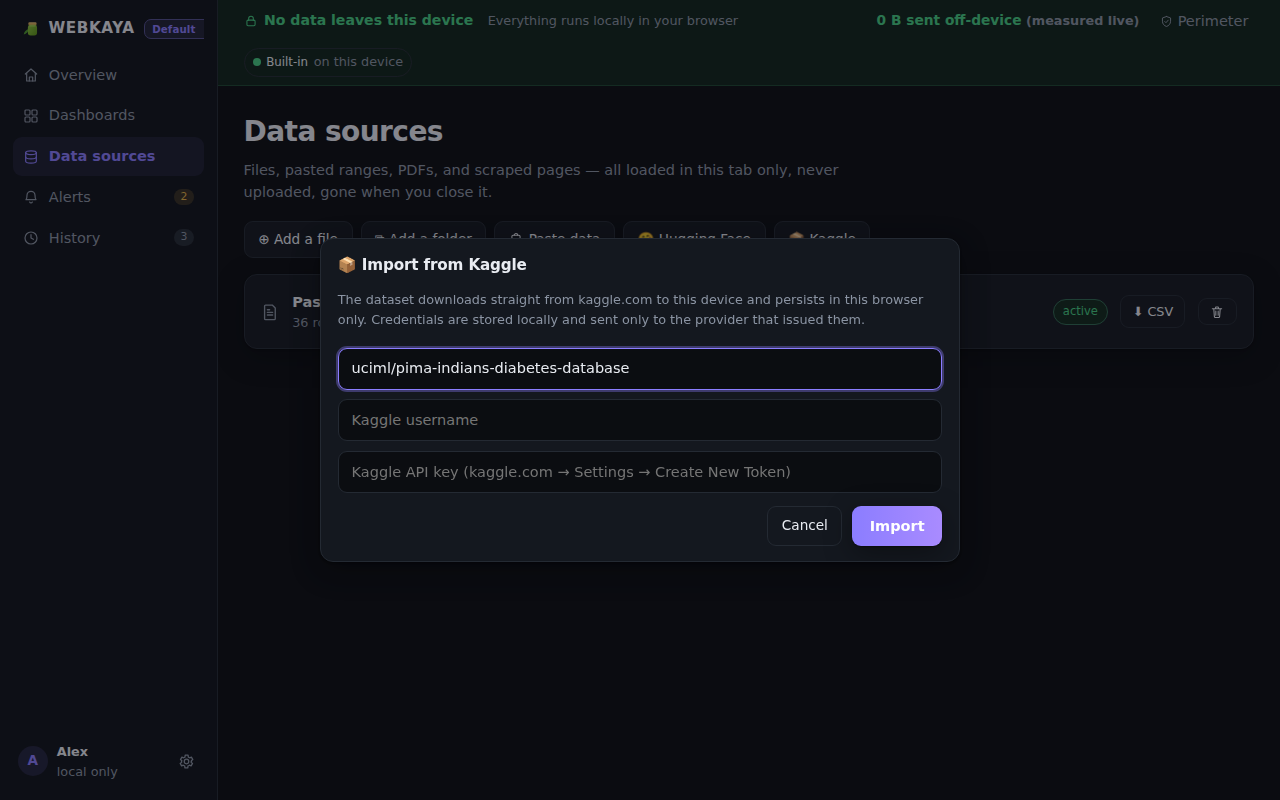Click the Perimeter shield button
Viewport: 1280px width, 800px height.
[1205, 21]
